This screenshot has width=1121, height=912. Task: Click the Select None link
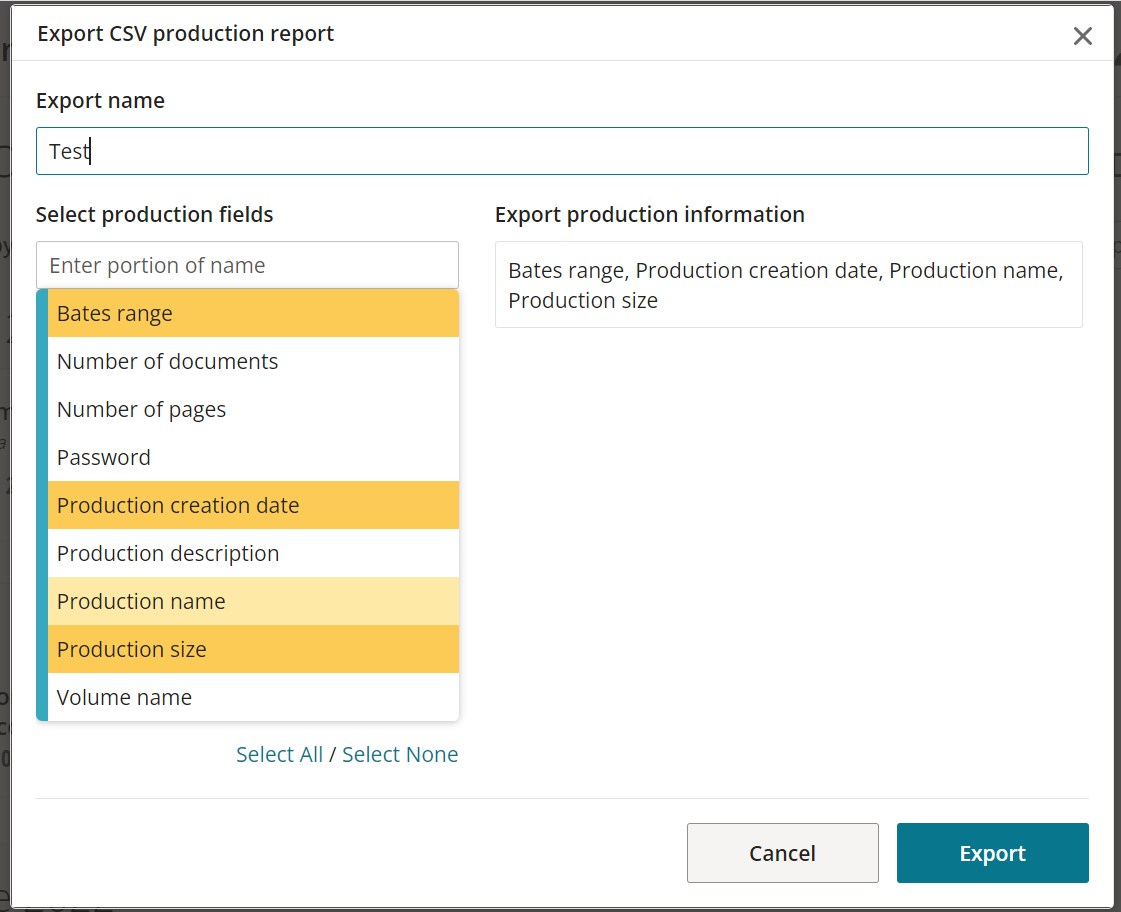(x=400, y=754)
